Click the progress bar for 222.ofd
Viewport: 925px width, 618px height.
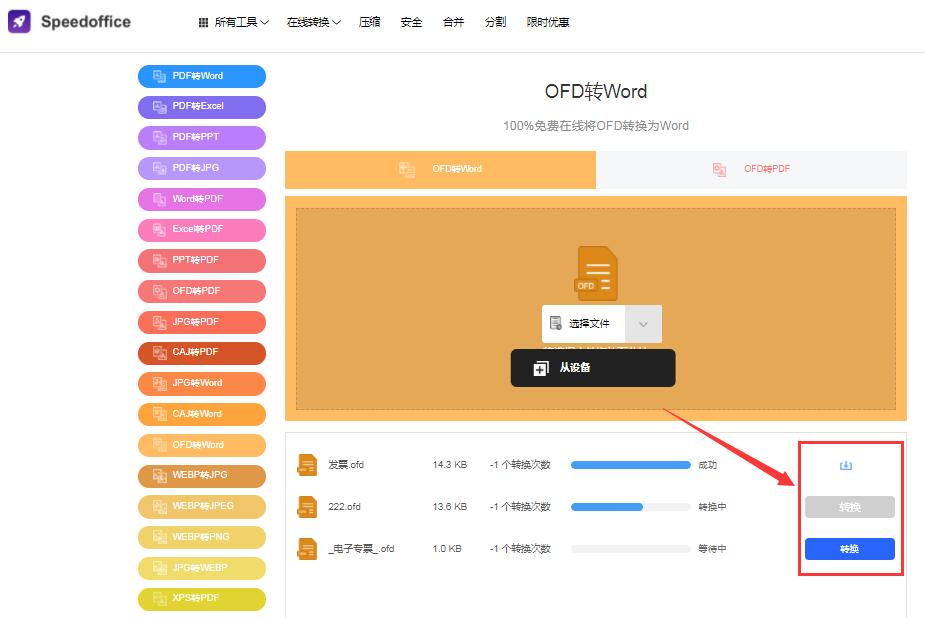point(630,507)
